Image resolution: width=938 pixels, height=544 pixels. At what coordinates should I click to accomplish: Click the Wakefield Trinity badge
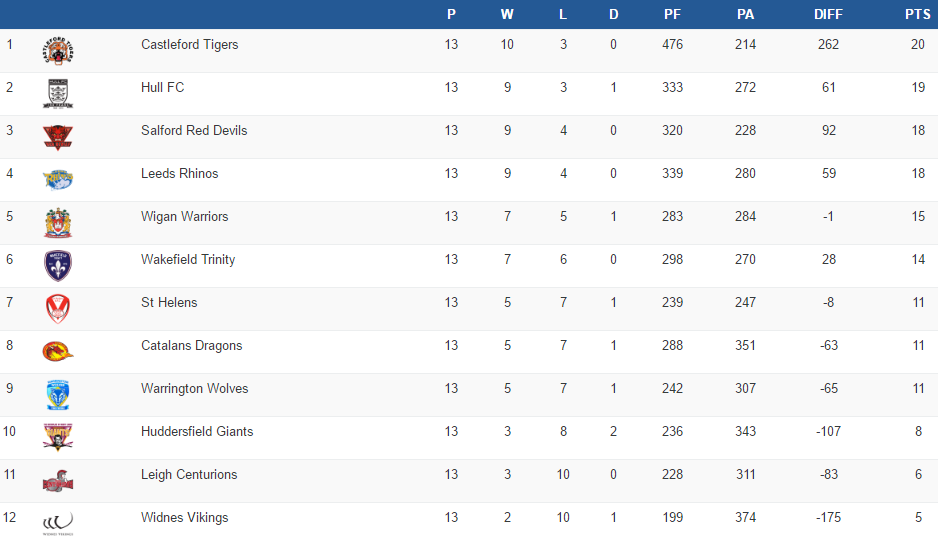pyautogui.click(x=58, y=265)
